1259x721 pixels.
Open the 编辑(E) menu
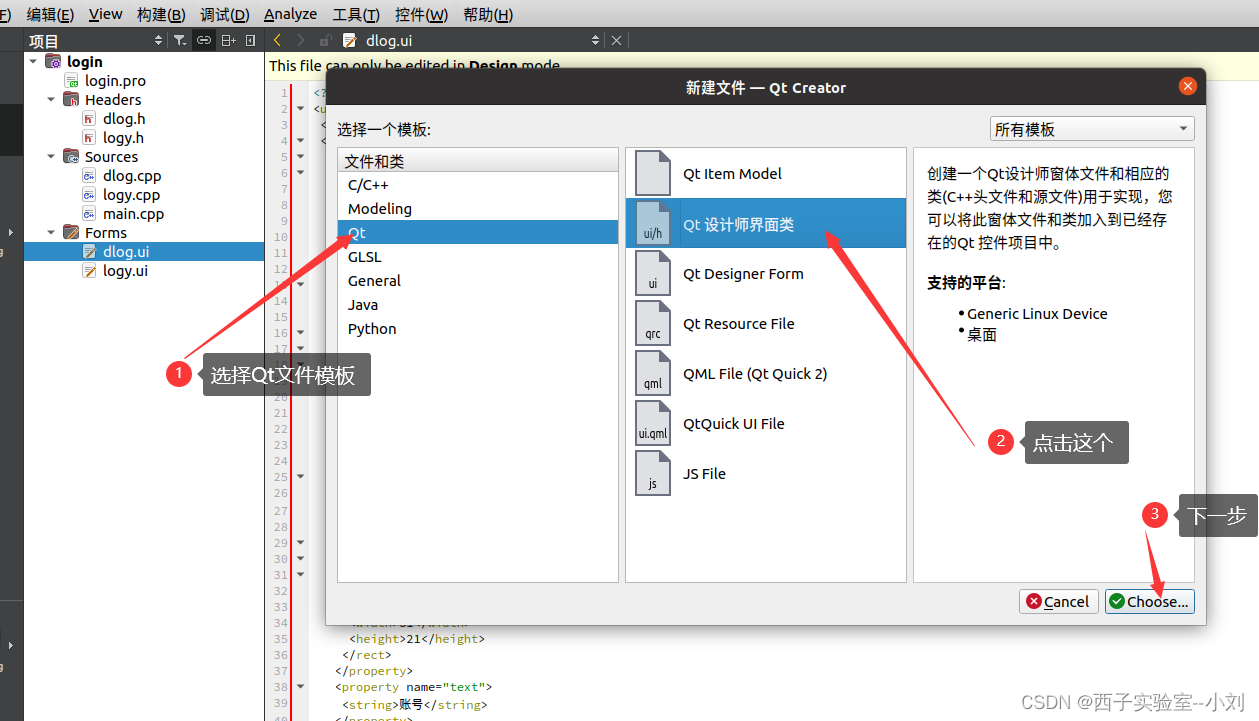tap(50, 14)
